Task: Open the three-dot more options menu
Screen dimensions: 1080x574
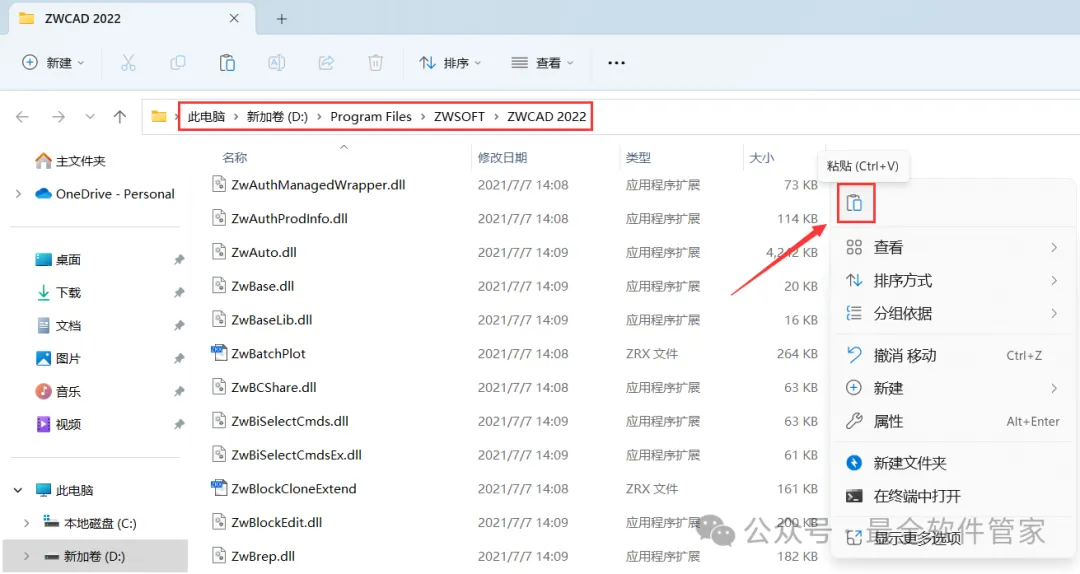Action: pos(616,63)
